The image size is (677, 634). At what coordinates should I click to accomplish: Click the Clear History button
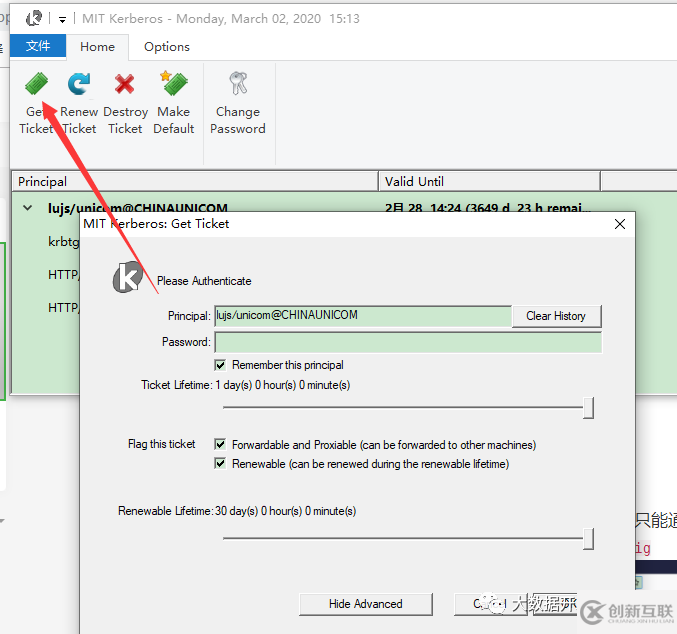[x=556, y=316]
